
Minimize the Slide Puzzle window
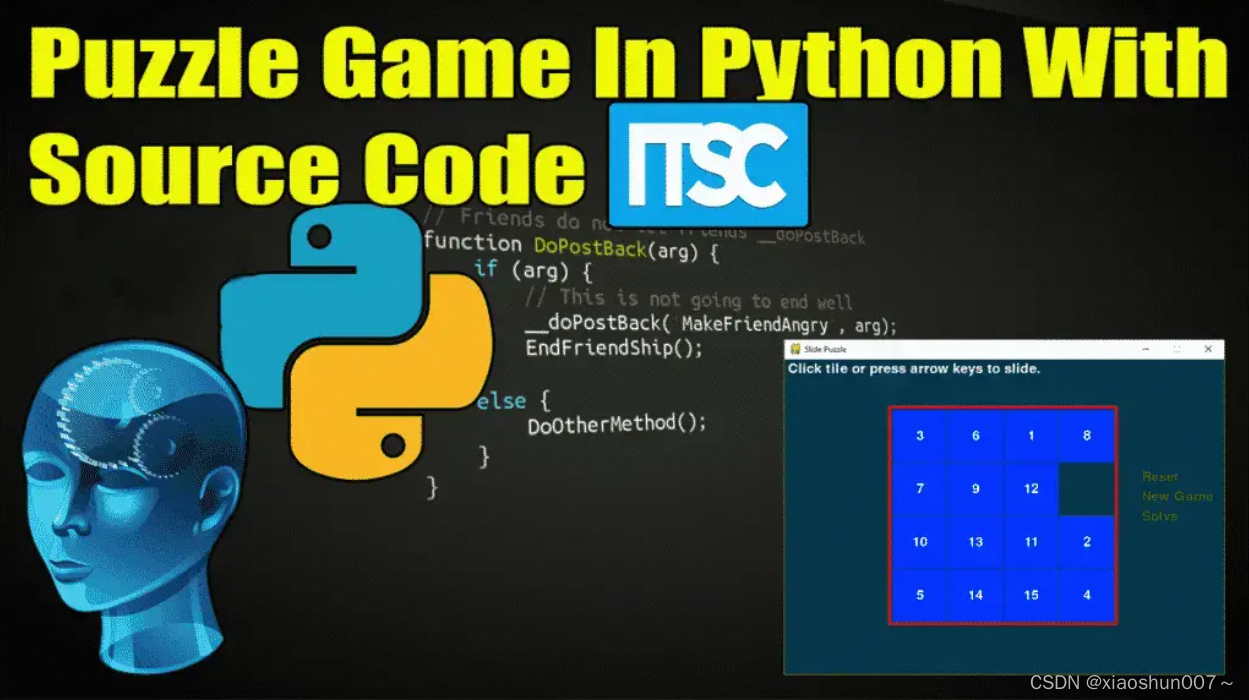(1145, 349)
